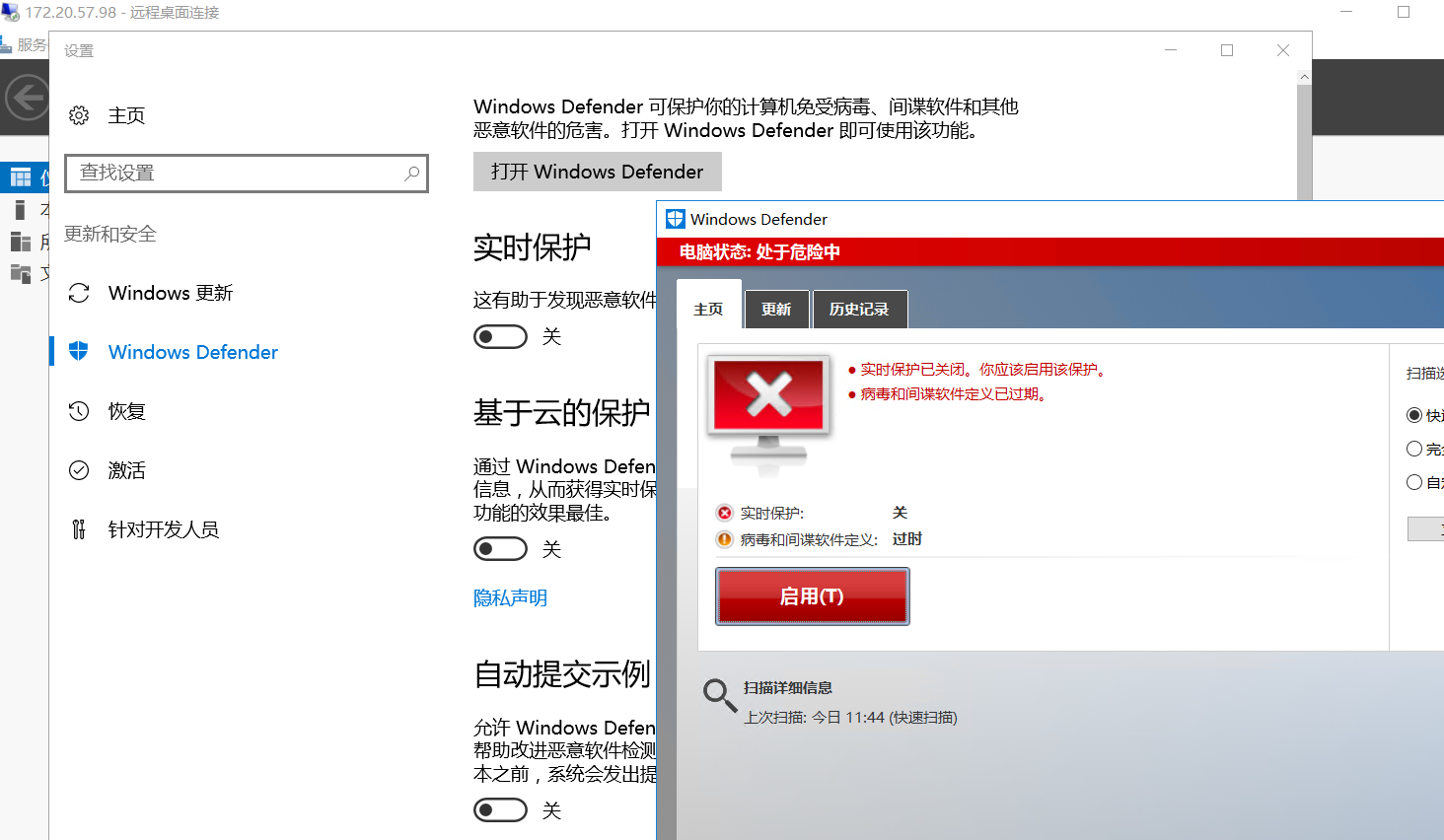The image size is (1444, 840).
Task: Click the 过时 definition status value
Action: 906,539
